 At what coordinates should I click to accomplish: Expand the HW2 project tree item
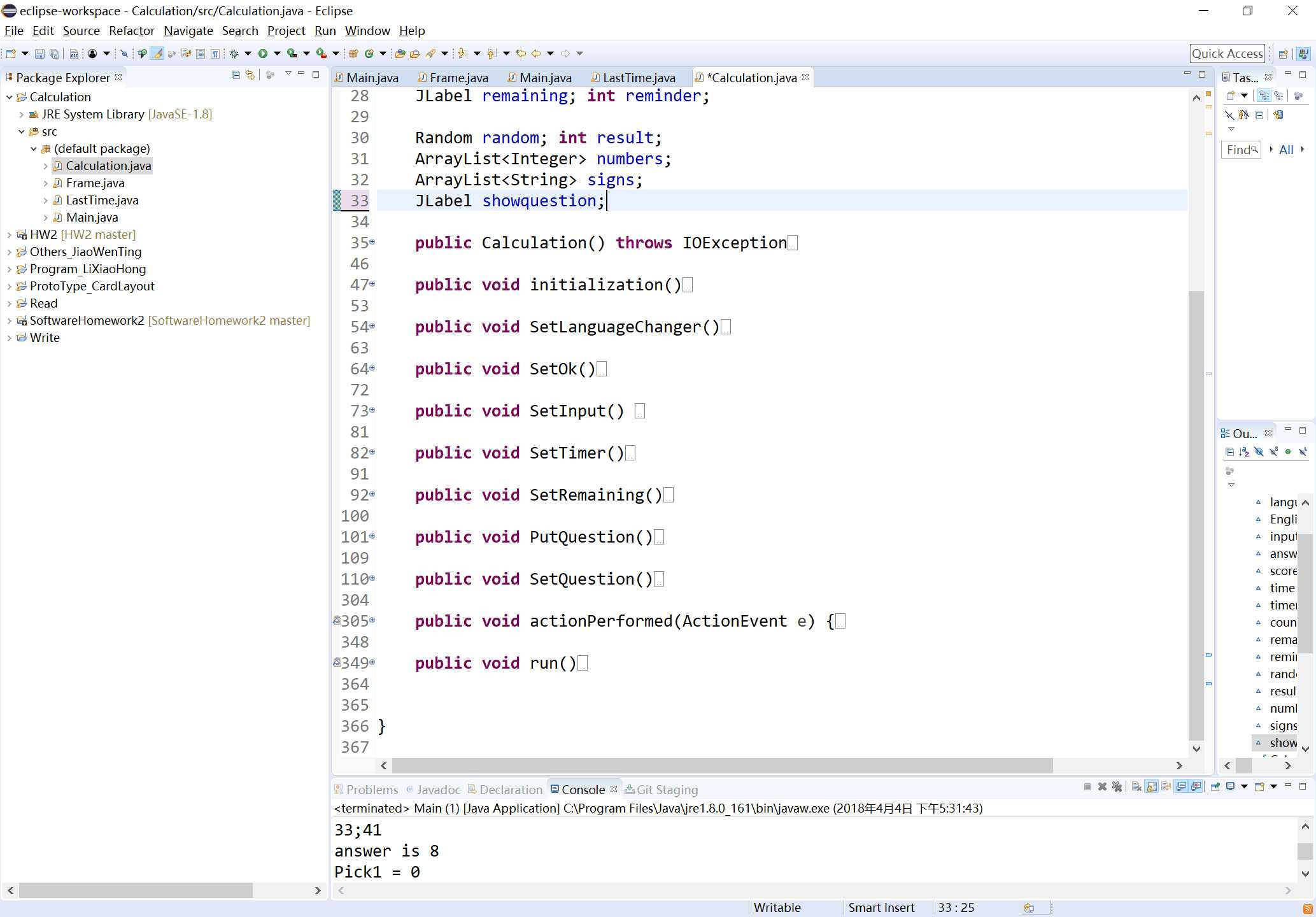(x=9, y=234)
